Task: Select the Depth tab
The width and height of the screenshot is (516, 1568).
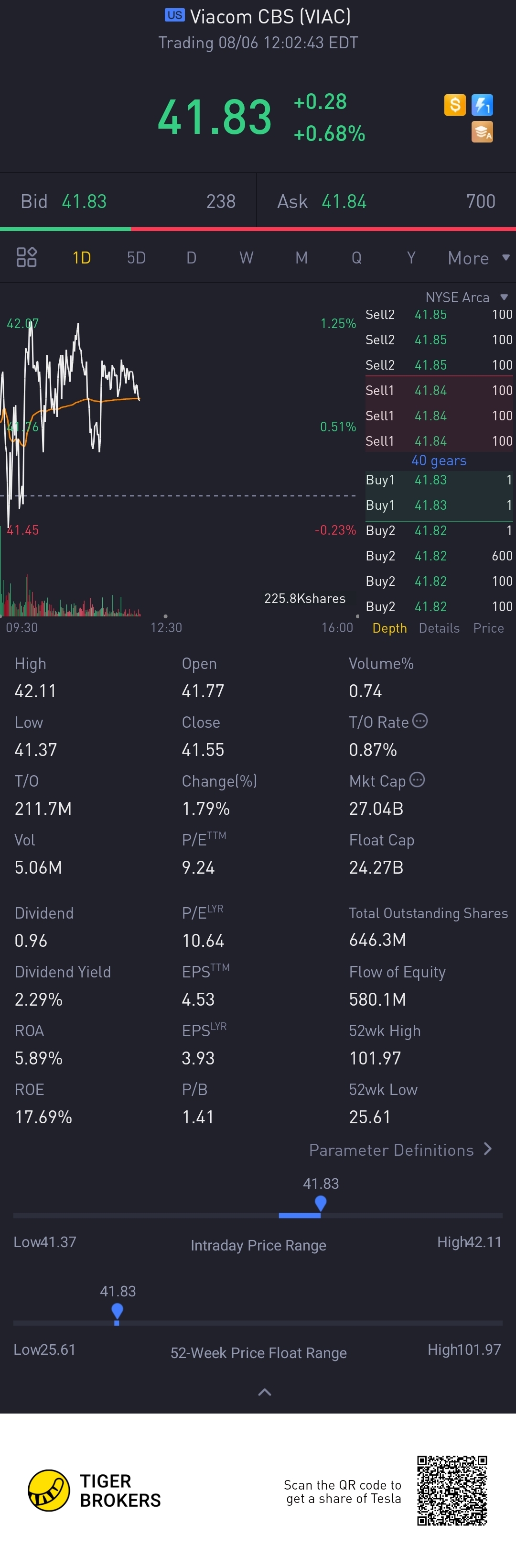Action: click(x=389, y=628)
